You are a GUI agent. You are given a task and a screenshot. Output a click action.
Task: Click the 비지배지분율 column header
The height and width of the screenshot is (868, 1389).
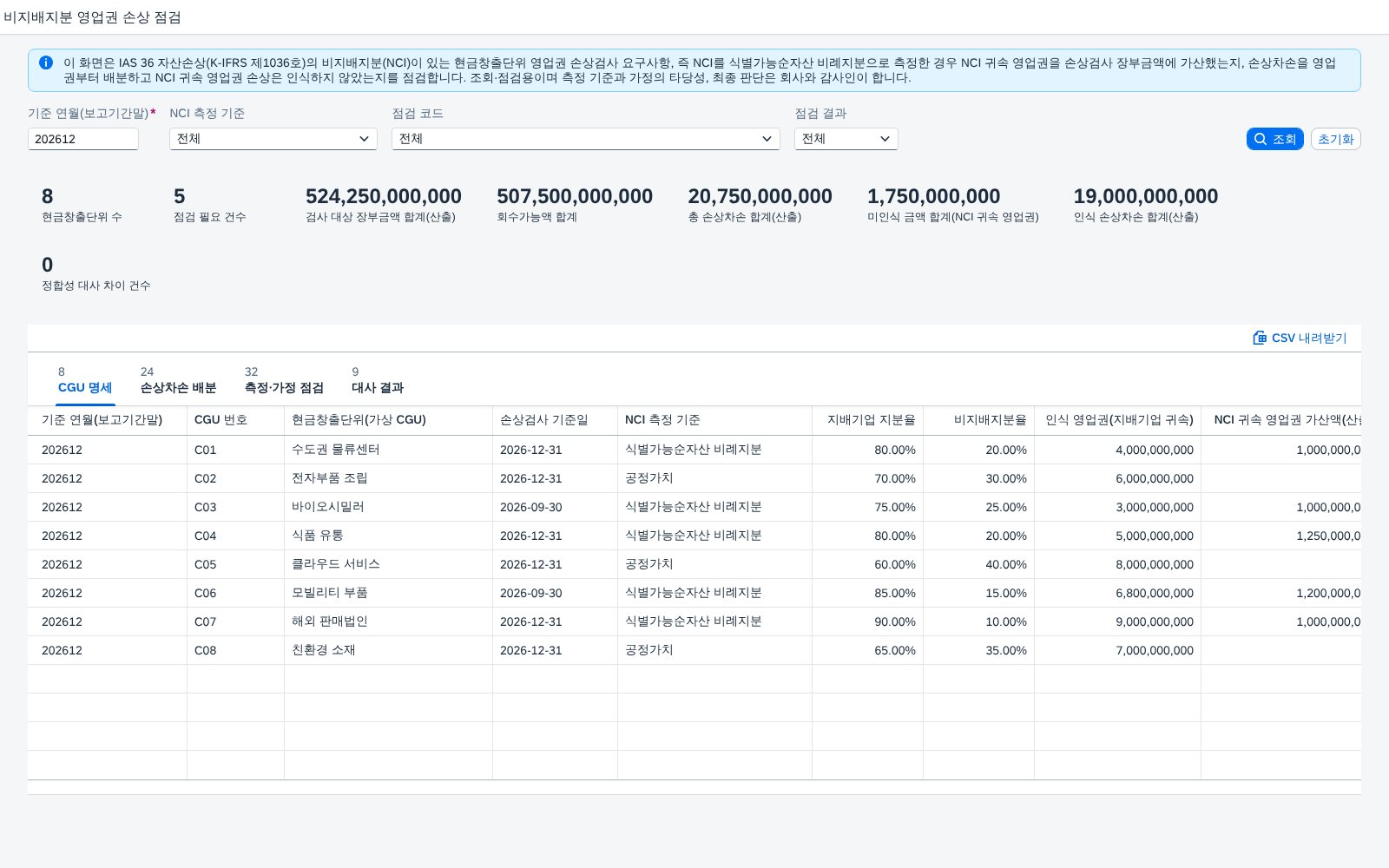[x=978, y=420]
